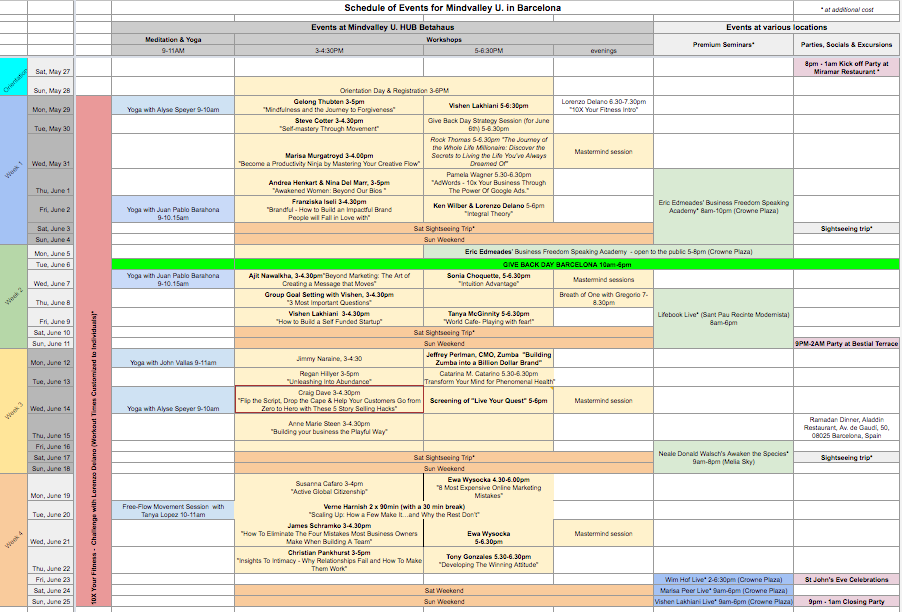The height and width of the screenshot is (612, 902).
Task: Click the '9-11AM' time header
Action: 173,51
